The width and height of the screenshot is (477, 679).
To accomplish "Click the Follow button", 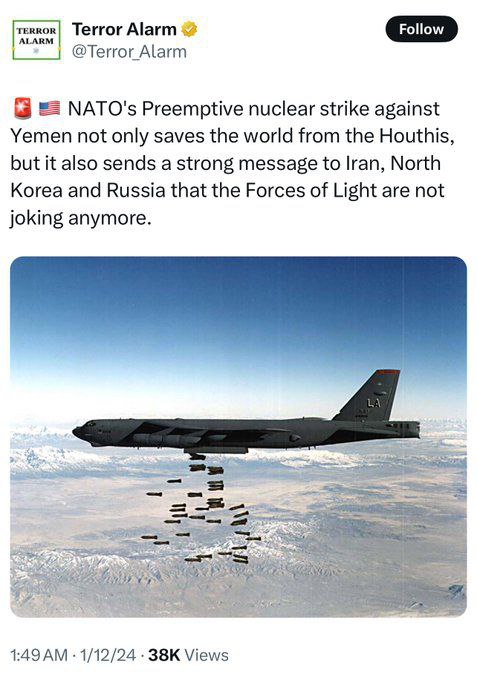I will (x=421, y=29).
